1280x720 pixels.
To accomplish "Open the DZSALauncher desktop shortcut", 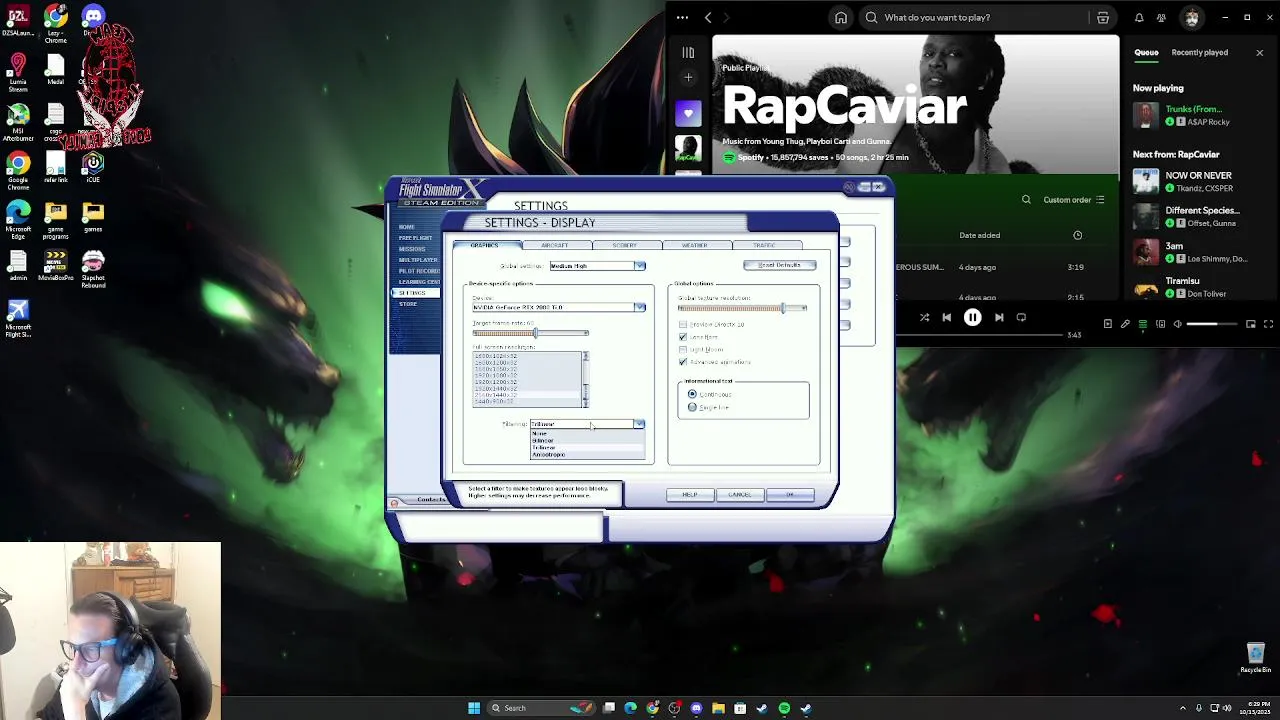I will [17, 20].
